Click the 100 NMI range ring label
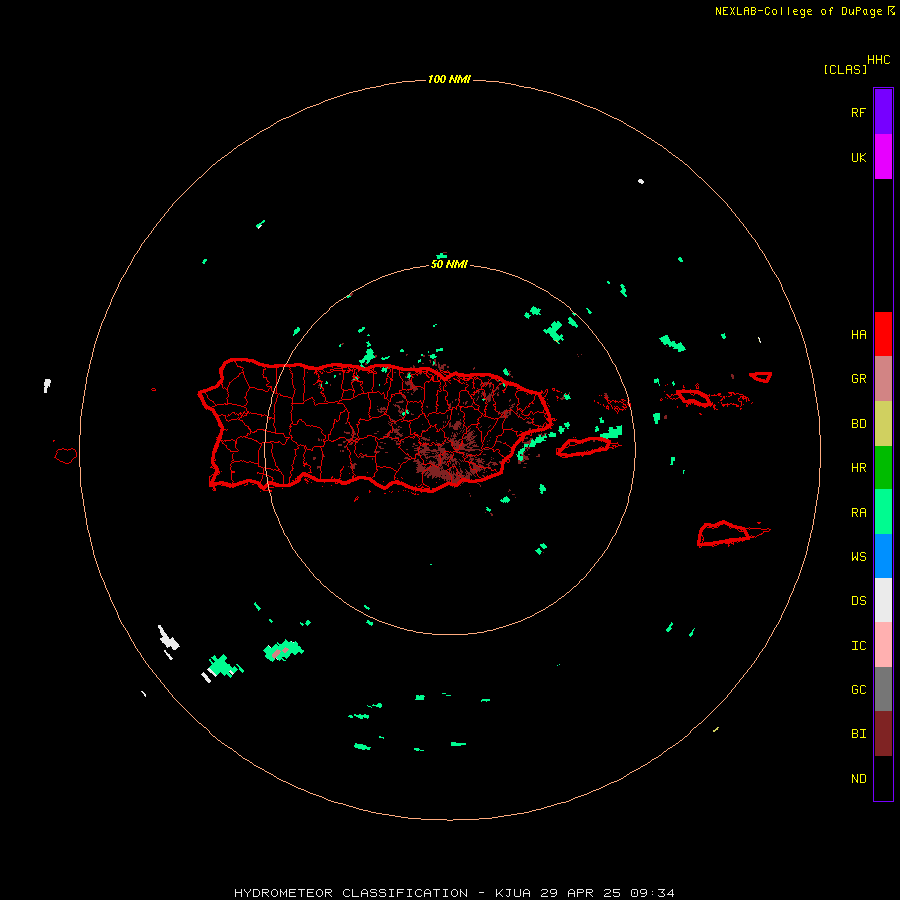This screenshot has height=900, width=900. click(449, 79)
